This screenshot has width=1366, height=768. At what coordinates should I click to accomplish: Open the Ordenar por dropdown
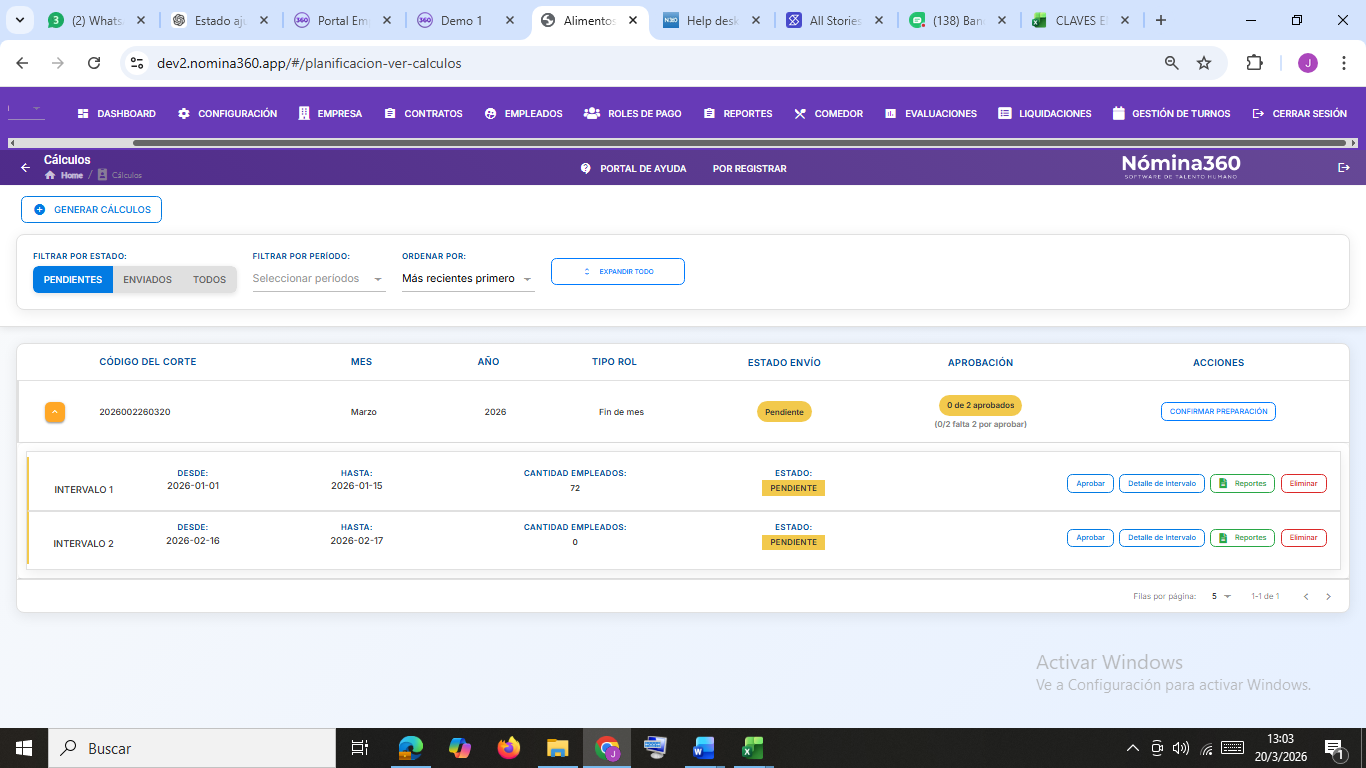(x=468, y=279)
